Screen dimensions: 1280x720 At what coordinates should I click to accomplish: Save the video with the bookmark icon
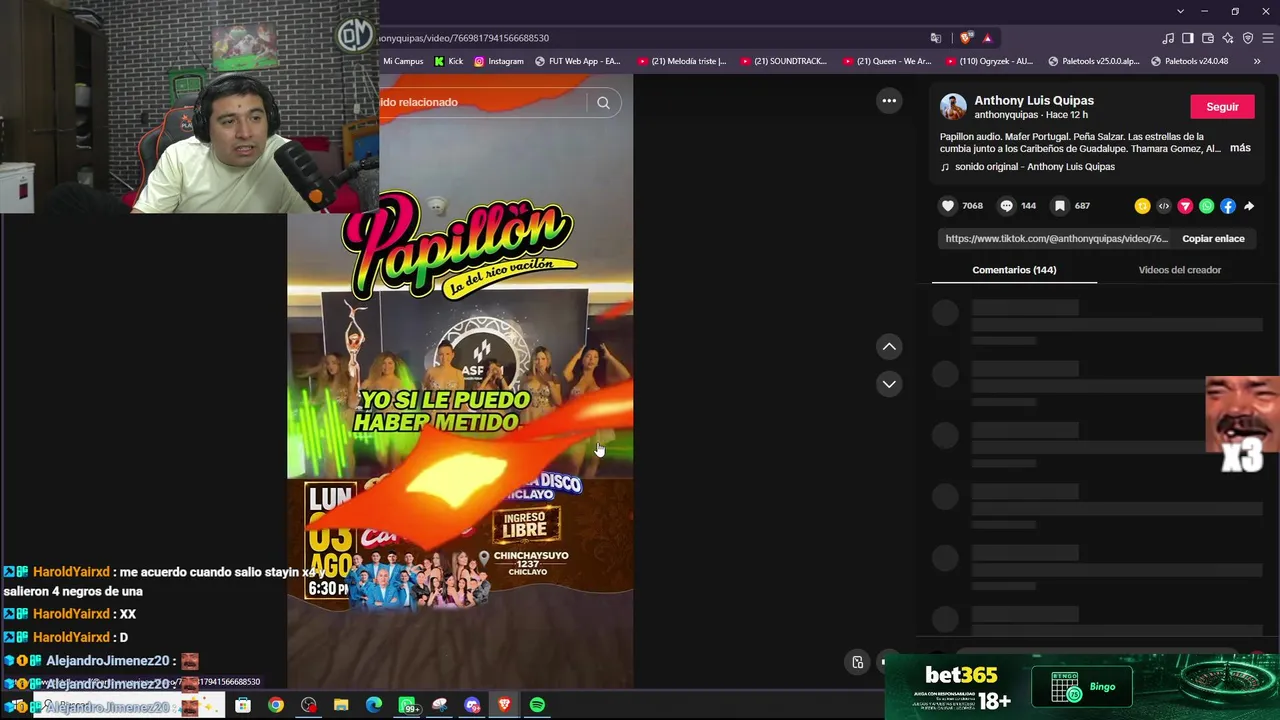[1060, 206]
